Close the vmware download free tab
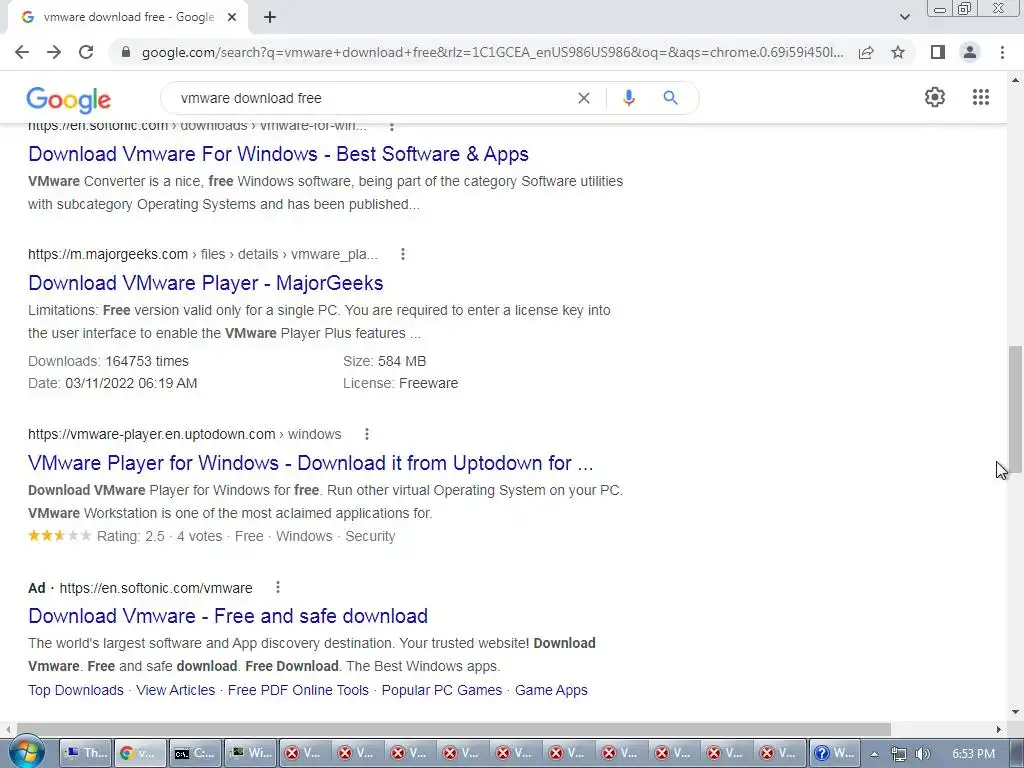Image resolution: width=1024 pixels, height=768 pixels. 232,18
